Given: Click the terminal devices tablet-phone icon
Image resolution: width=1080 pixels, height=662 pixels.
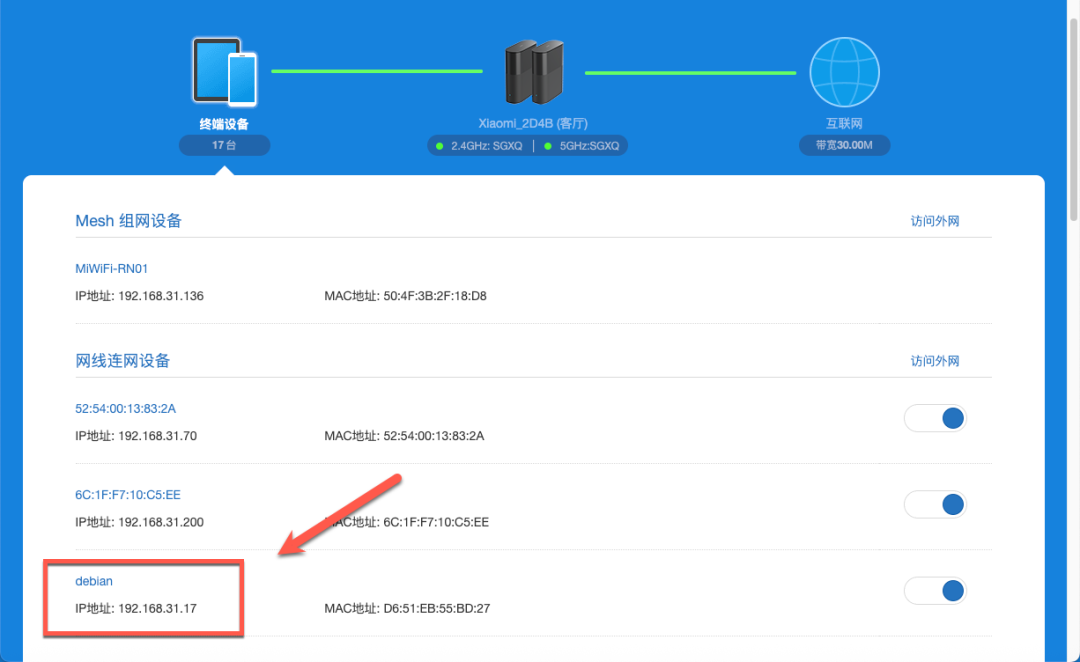Looking at the screenshot, I should 225,72.
